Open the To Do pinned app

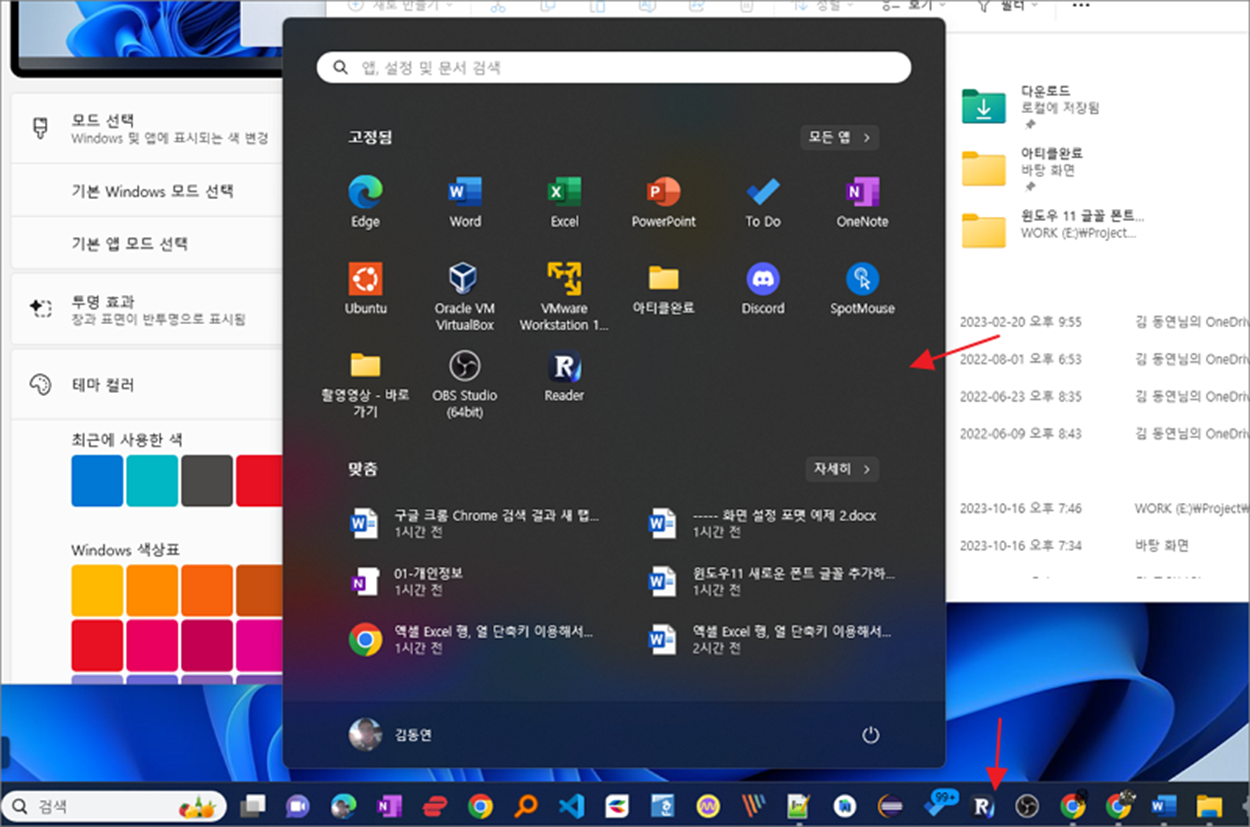(x=763, y=201)
